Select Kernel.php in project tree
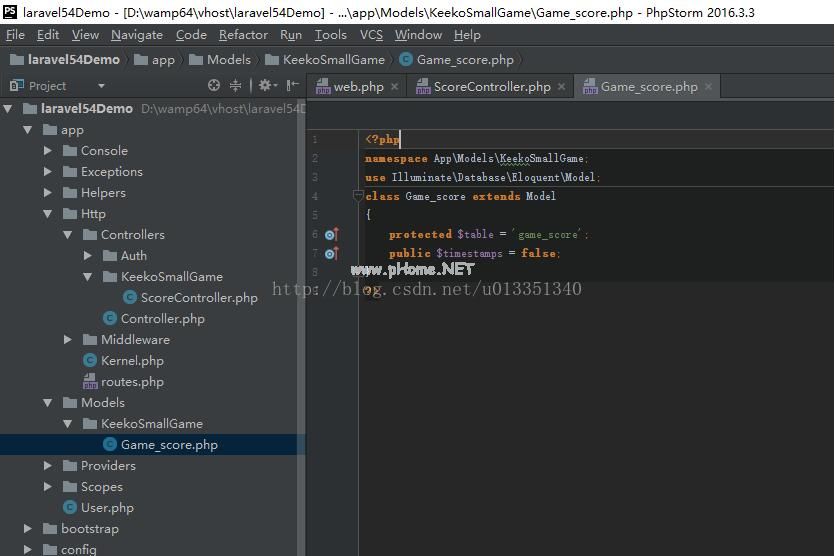The height and width of the screenshot is (556, 835). (132, 361)
